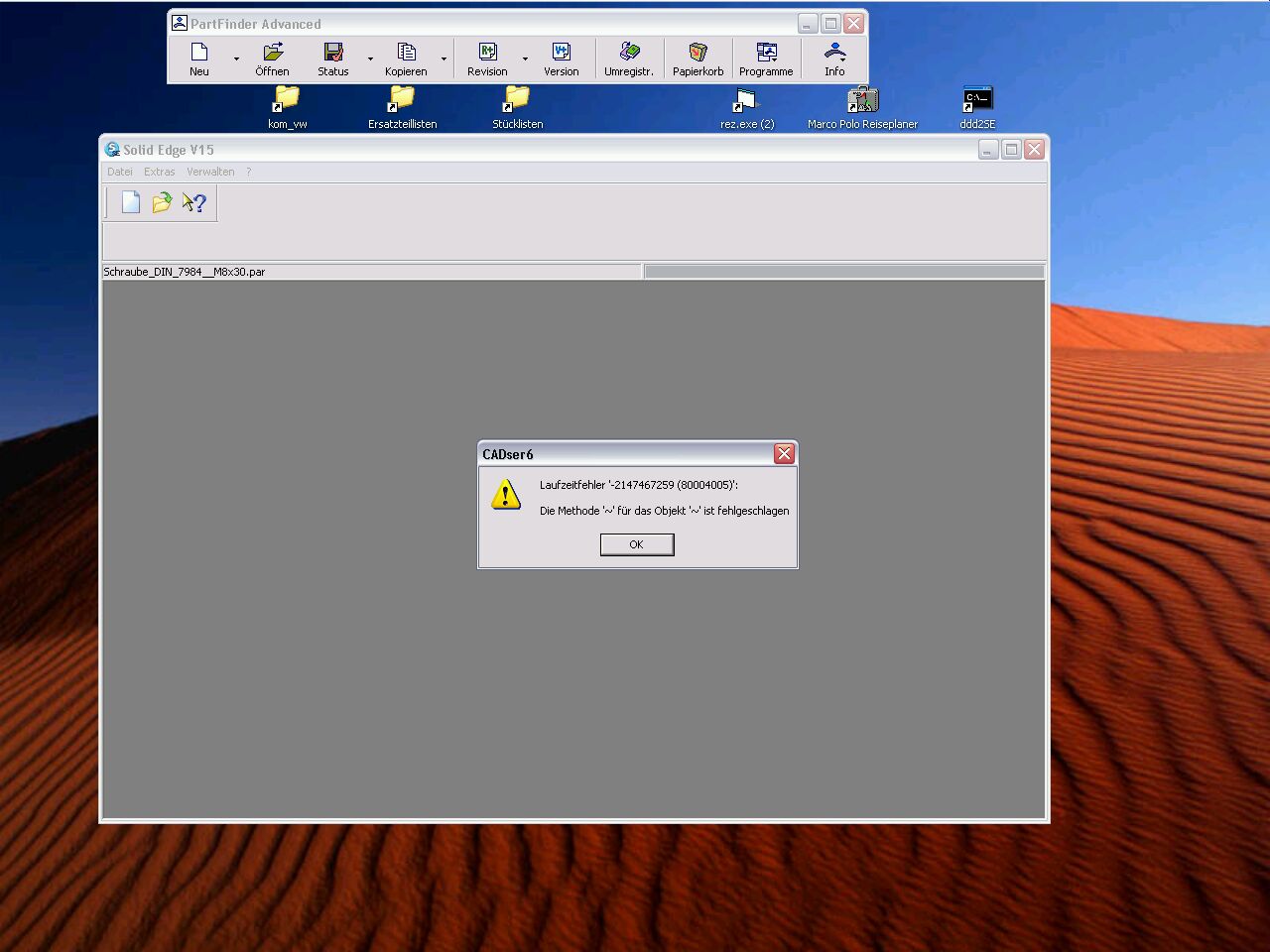Click Status icon in PartFinder toolbar
1270x952 pixels.
tap(333, 59)
